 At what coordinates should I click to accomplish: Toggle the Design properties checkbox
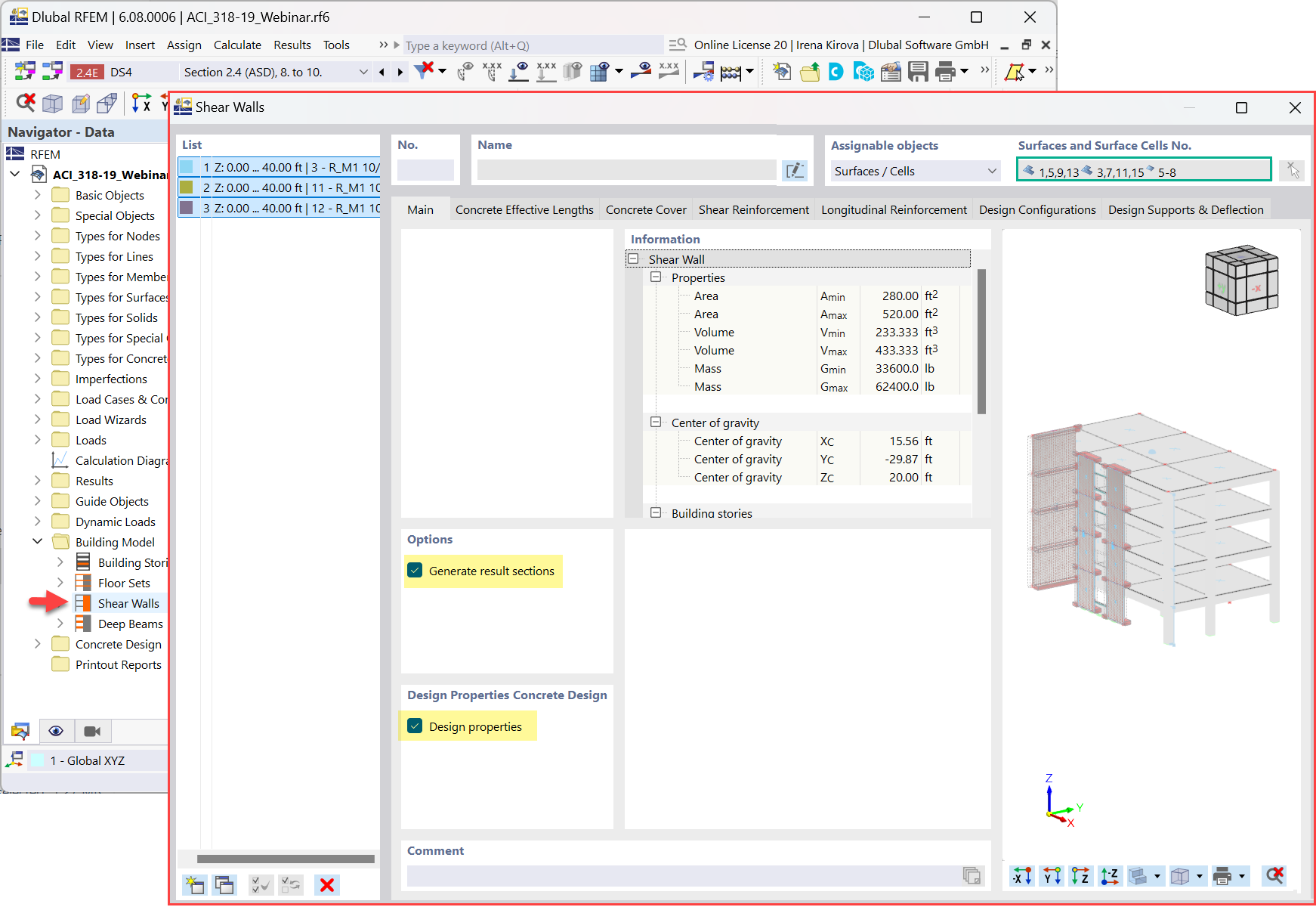point(415,726)
